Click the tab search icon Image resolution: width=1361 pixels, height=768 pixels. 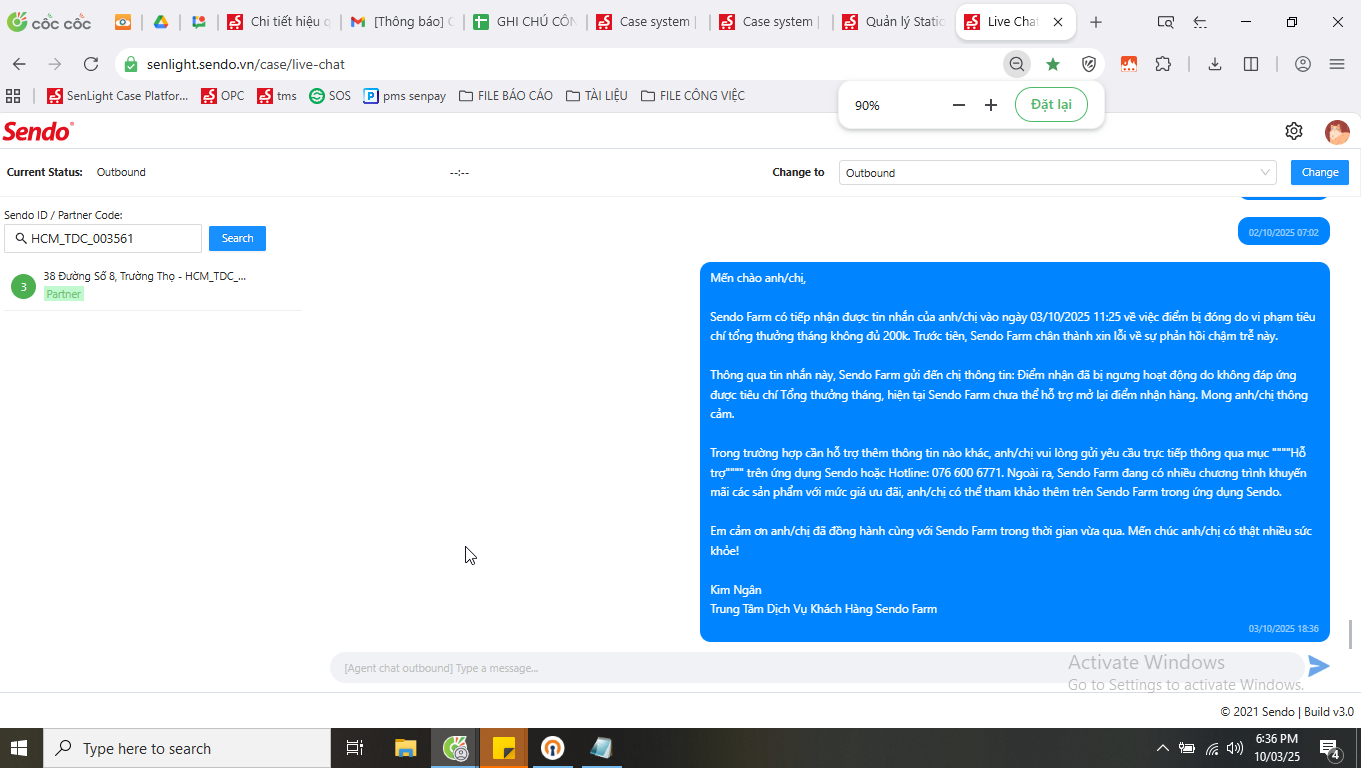tap(1165, 22)
